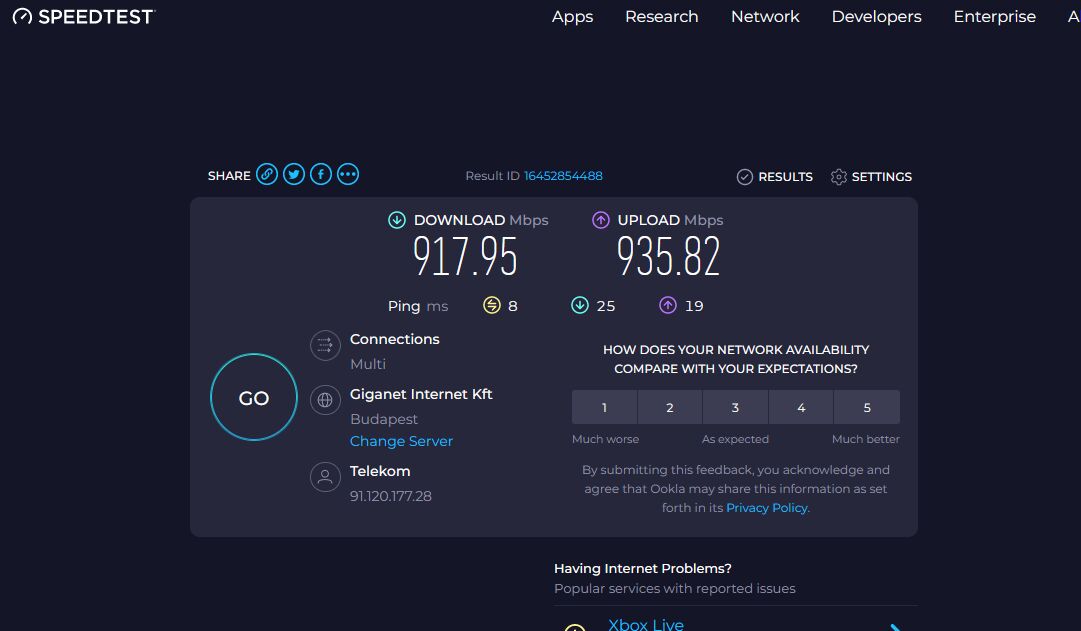This screenshot has height=631, width=1081.
Task: Open more sharing options ellipsis icon
Action: coord(347,174)
